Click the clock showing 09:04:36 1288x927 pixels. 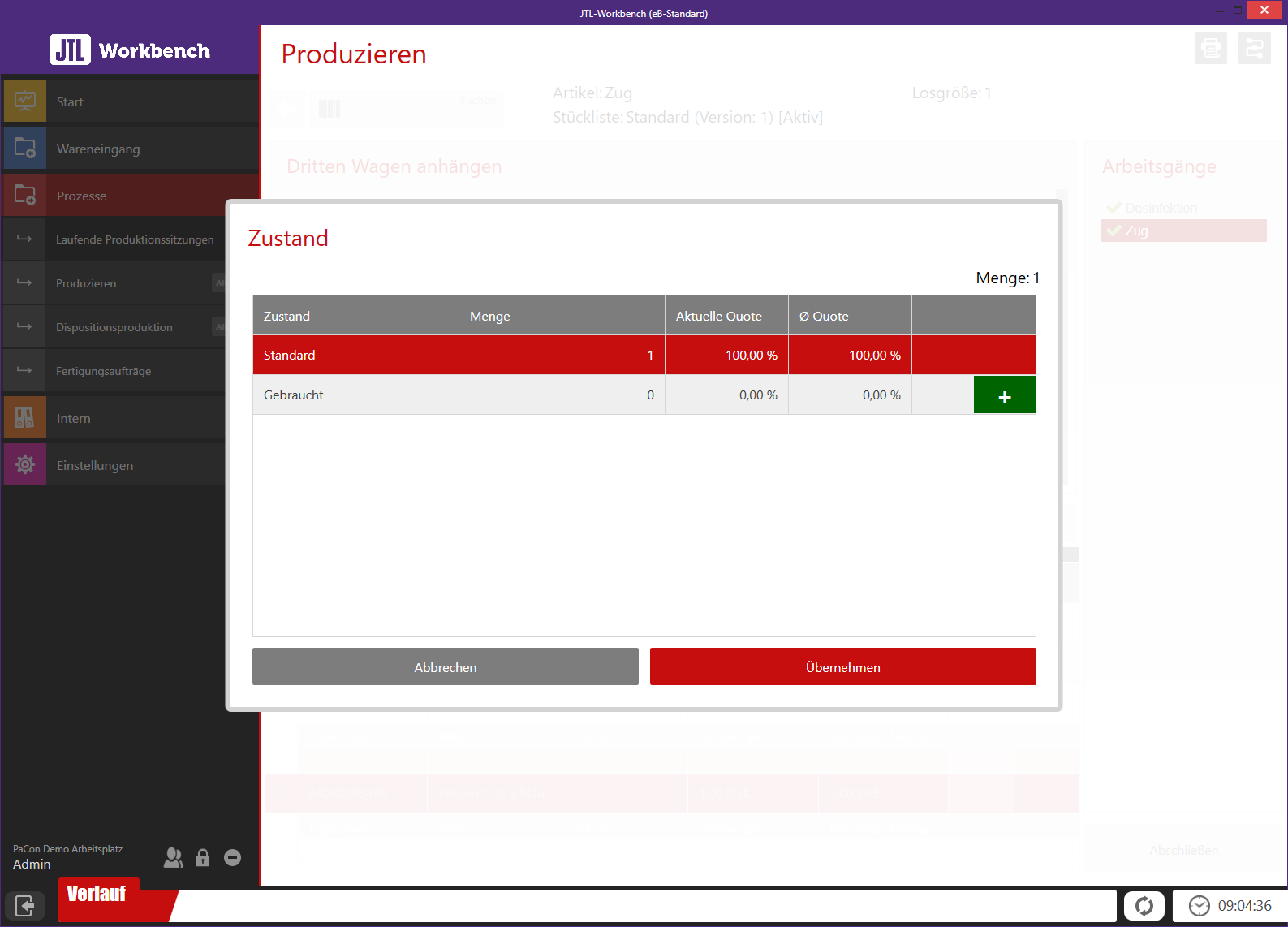pos(1230,905)
